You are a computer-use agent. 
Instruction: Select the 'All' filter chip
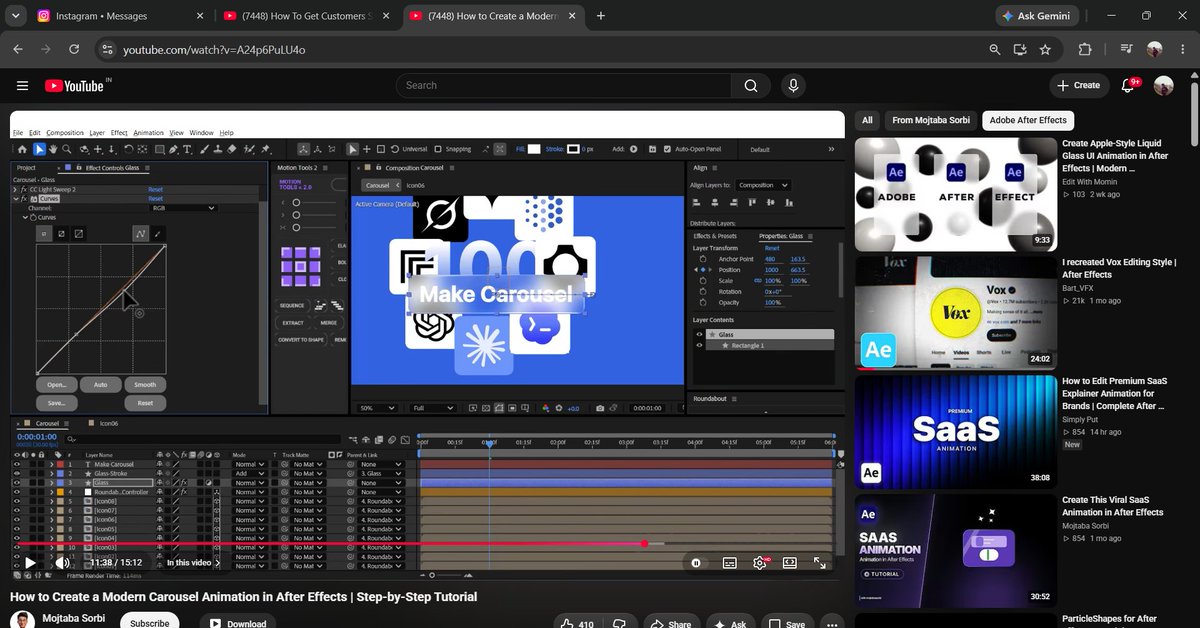point(867,120)
